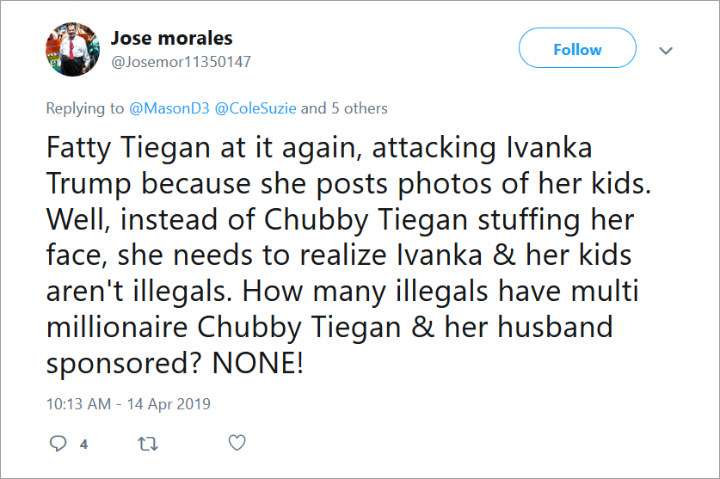The width and height of the screenshot is (720, 479).
Task: Open Jose morales' profile picture
Action: (x=72, y=49)
